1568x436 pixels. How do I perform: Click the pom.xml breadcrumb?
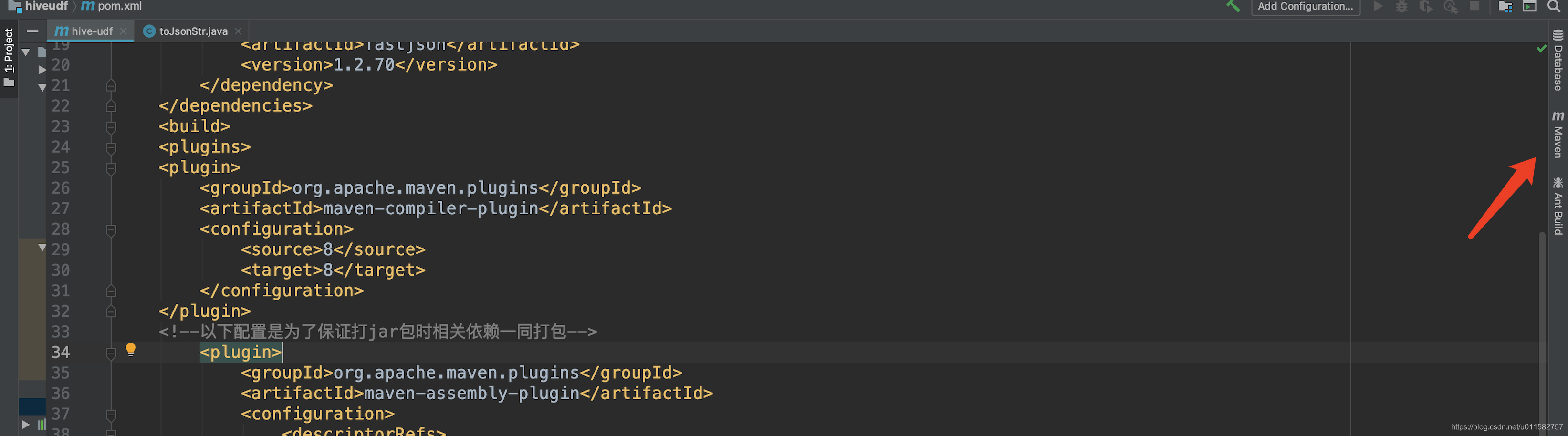119,6
